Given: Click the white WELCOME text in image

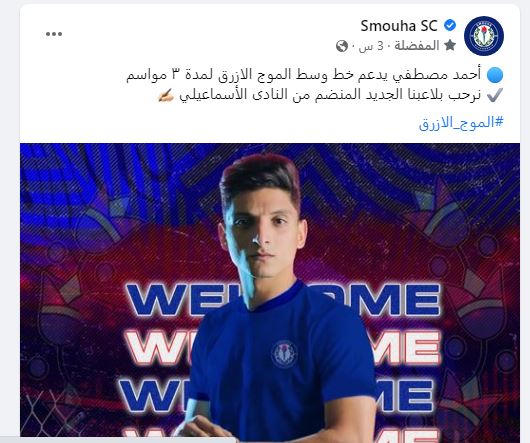Looking at the screenshot, I should point(283,347).
